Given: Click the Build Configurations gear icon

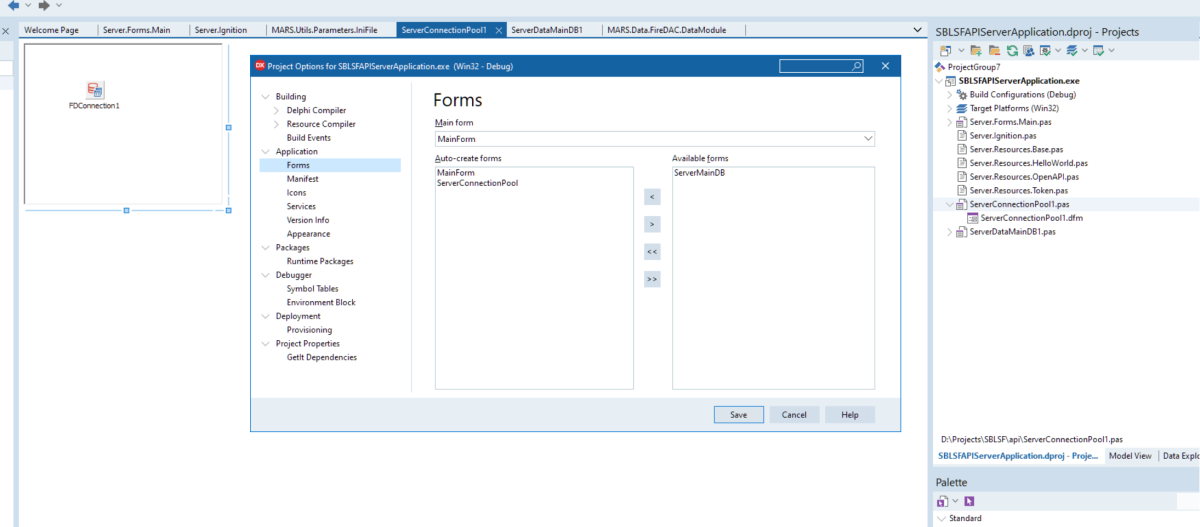Looking at the screenshot, I should click(x=962, y=94).
